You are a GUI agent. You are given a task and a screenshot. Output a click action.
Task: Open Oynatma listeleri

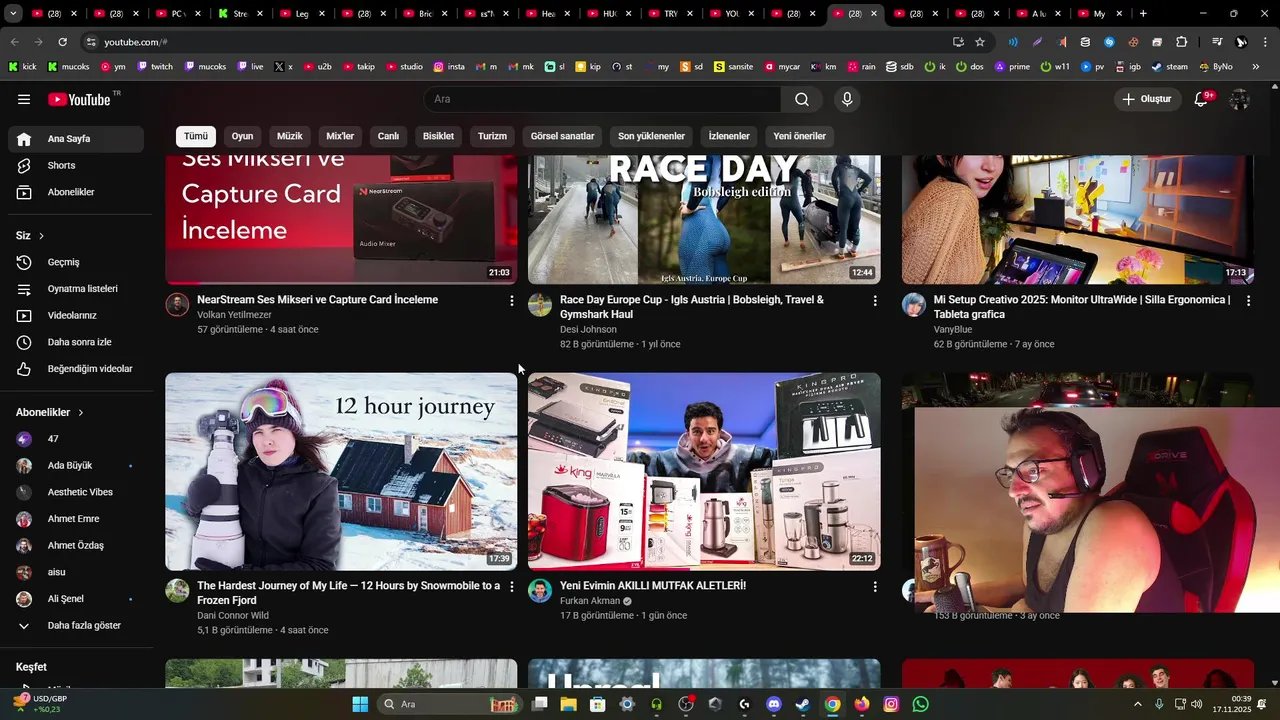coord(76,289)
